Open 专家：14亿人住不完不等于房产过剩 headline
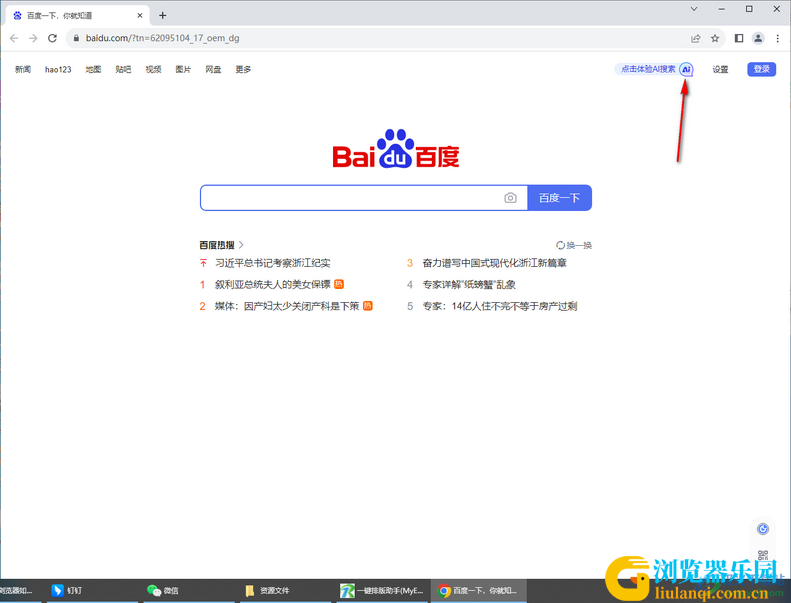The width and height of the screenshot is (791, 603). point(500,306)
